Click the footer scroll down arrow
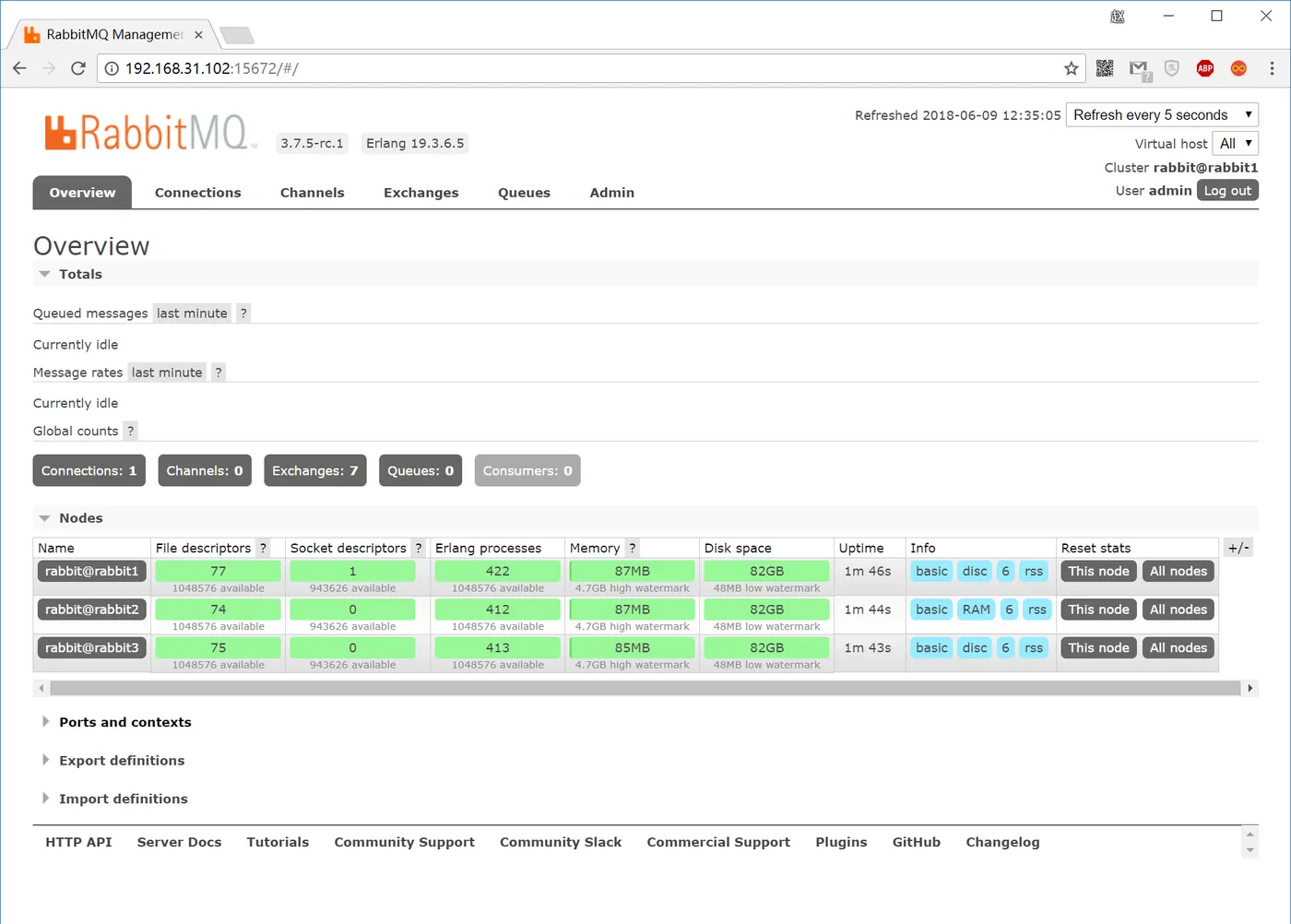The width and height of the screenshot is (1291, 924). pos(1250,850)
